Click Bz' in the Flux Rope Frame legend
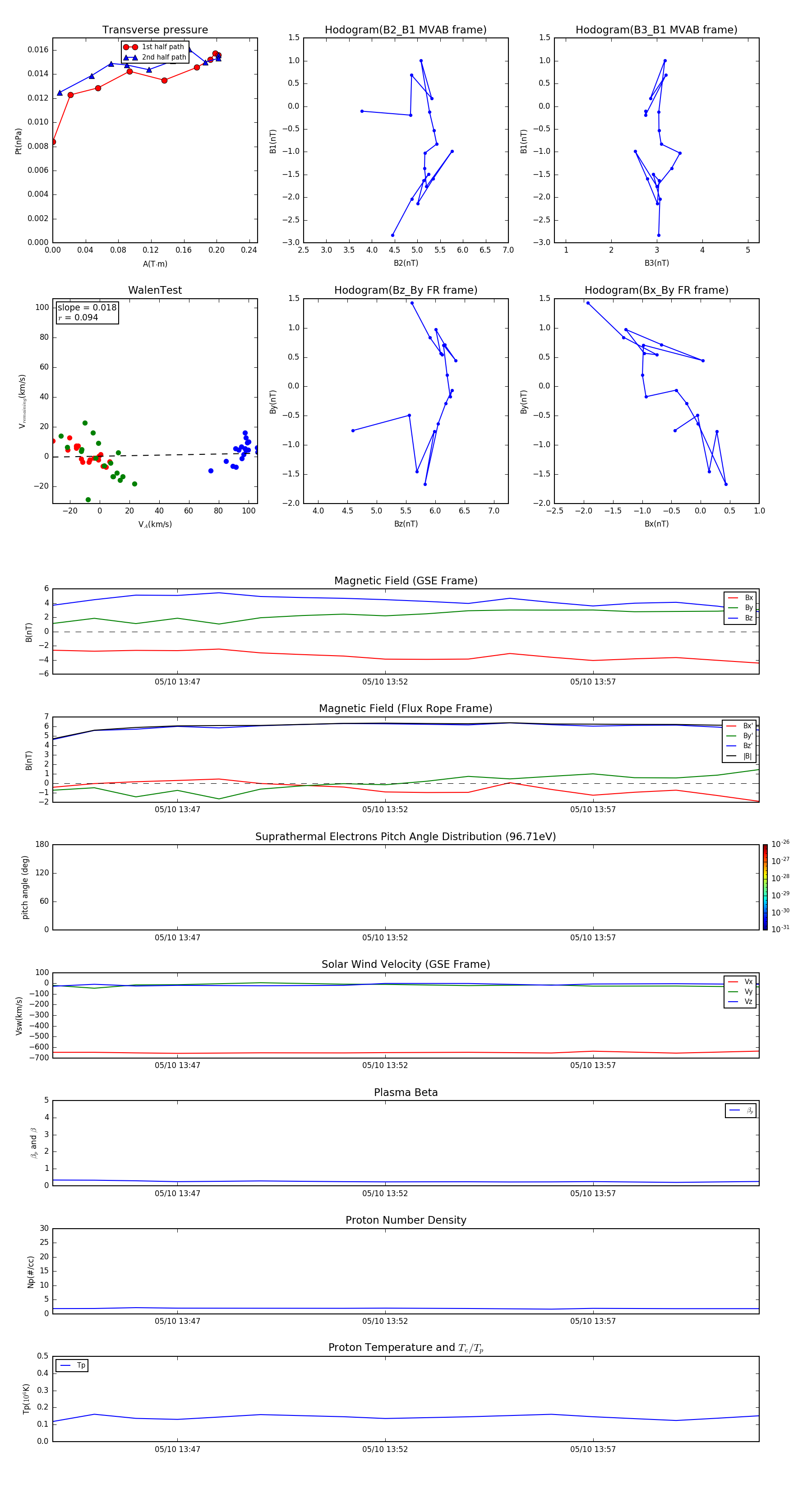The width and height of the screenshot is (812, 1489). 748,746
